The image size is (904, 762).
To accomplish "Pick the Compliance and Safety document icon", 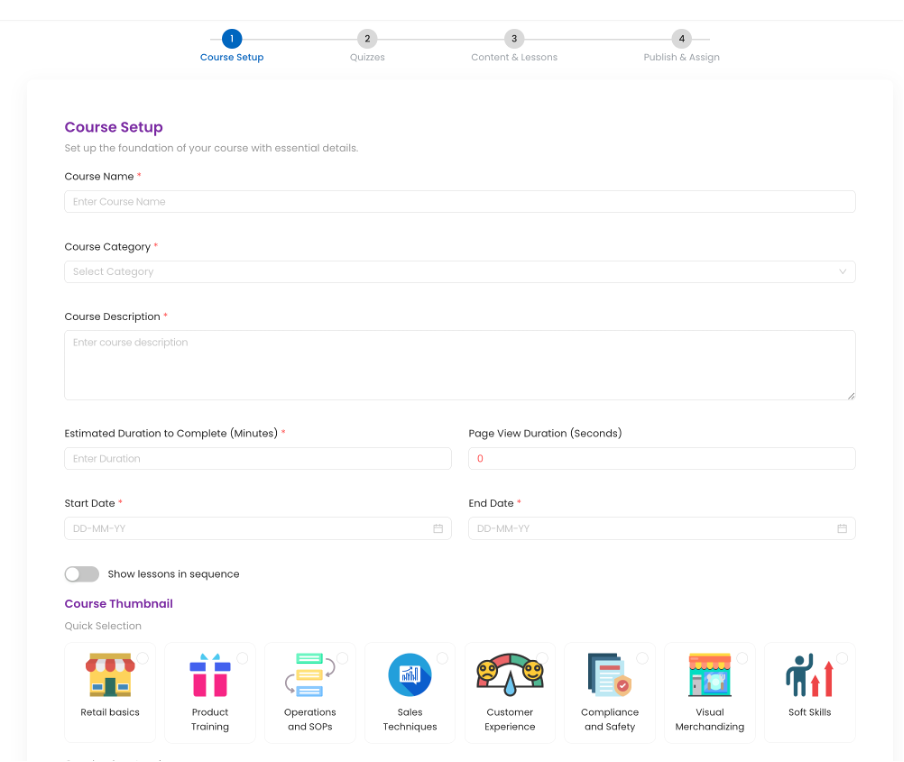I will (609, 674).
